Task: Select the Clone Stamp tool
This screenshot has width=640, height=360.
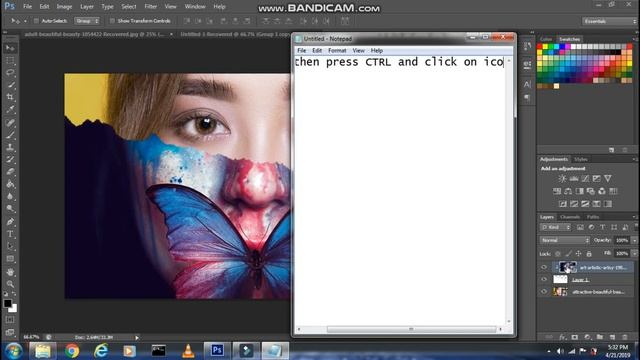Action: pyautogui.click(x=10, y=147)
